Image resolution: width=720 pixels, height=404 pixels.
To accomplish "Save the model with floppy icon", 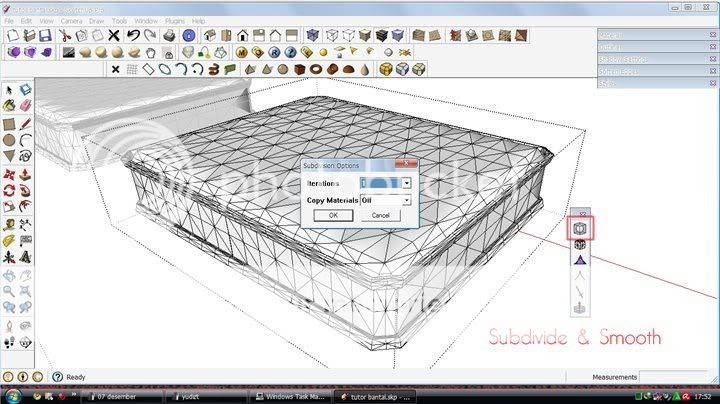I will coord(45,35).
